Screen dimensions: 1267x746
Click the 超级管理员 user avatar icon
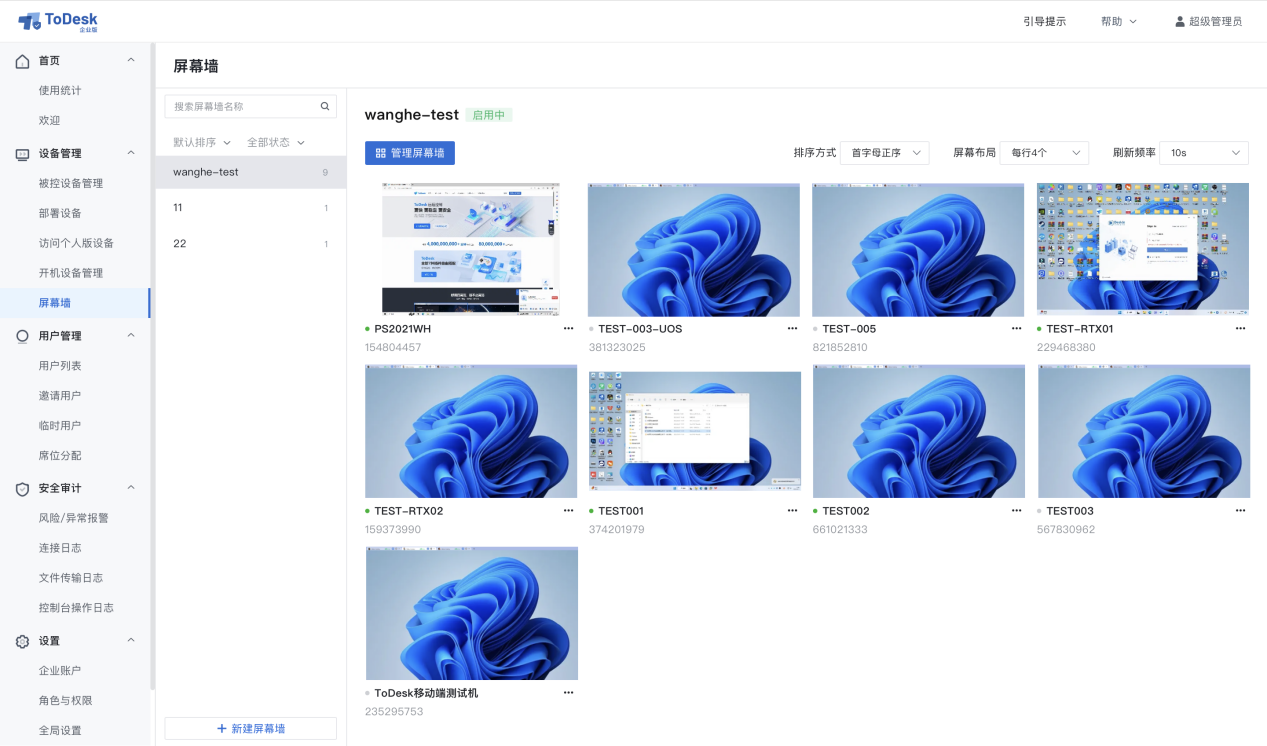1180,21
